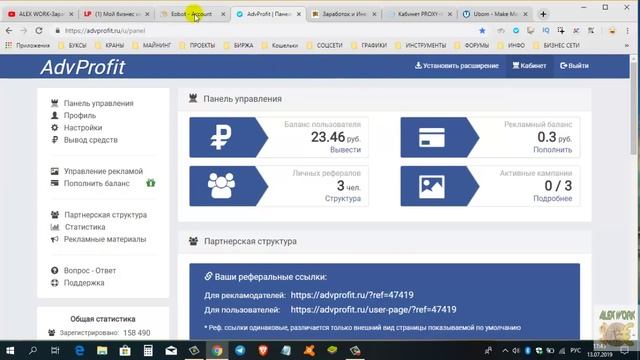Open Telegram from taskbar

coord(240,351)
